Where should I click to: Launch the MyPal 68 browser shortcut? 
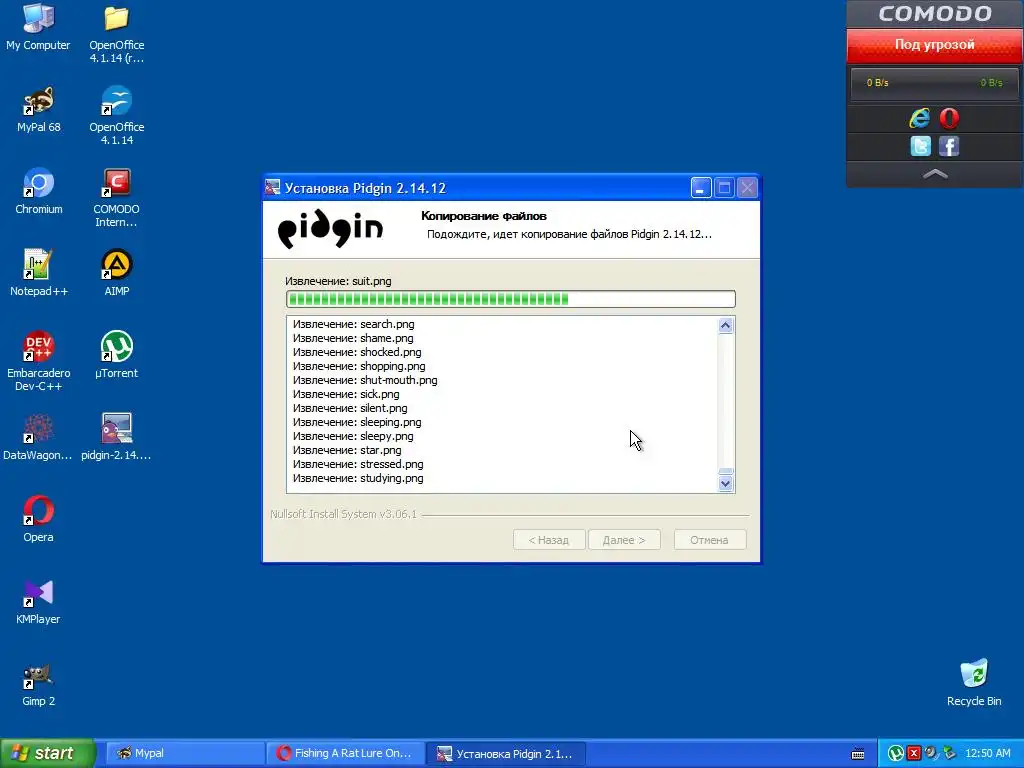point(38,110)
